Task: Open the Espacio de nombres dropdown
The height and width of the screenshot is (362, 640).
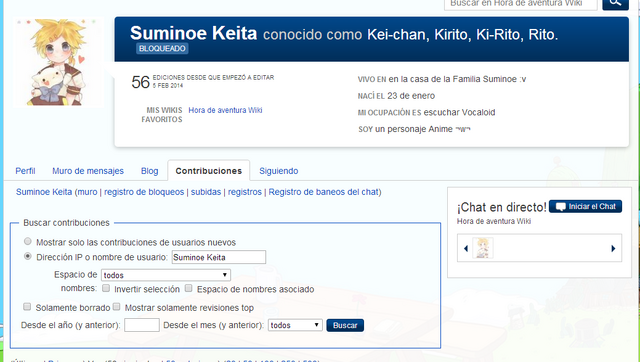Action: tap(166, 275)
